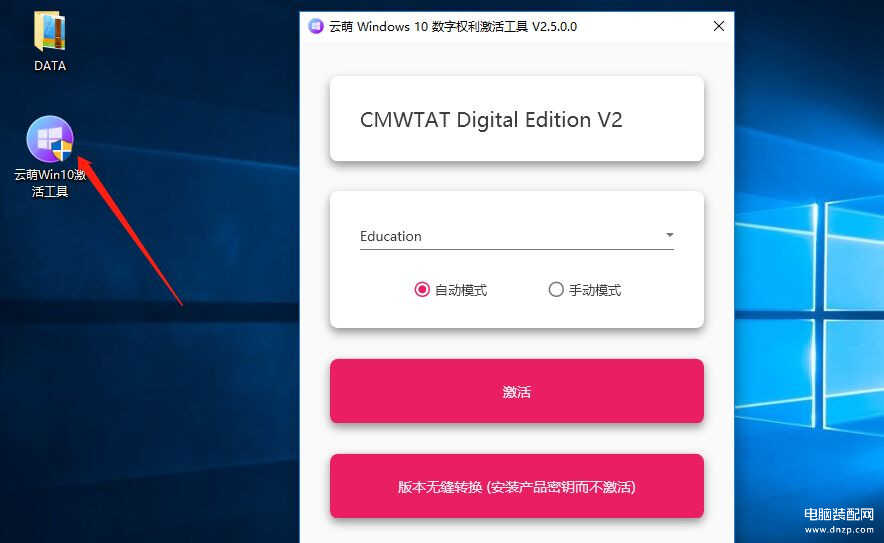884x543 pixels.
Task: Click the CMWTAT Digital Edition V2 header card
Action: pyautogui.click(x=517, y=119)
